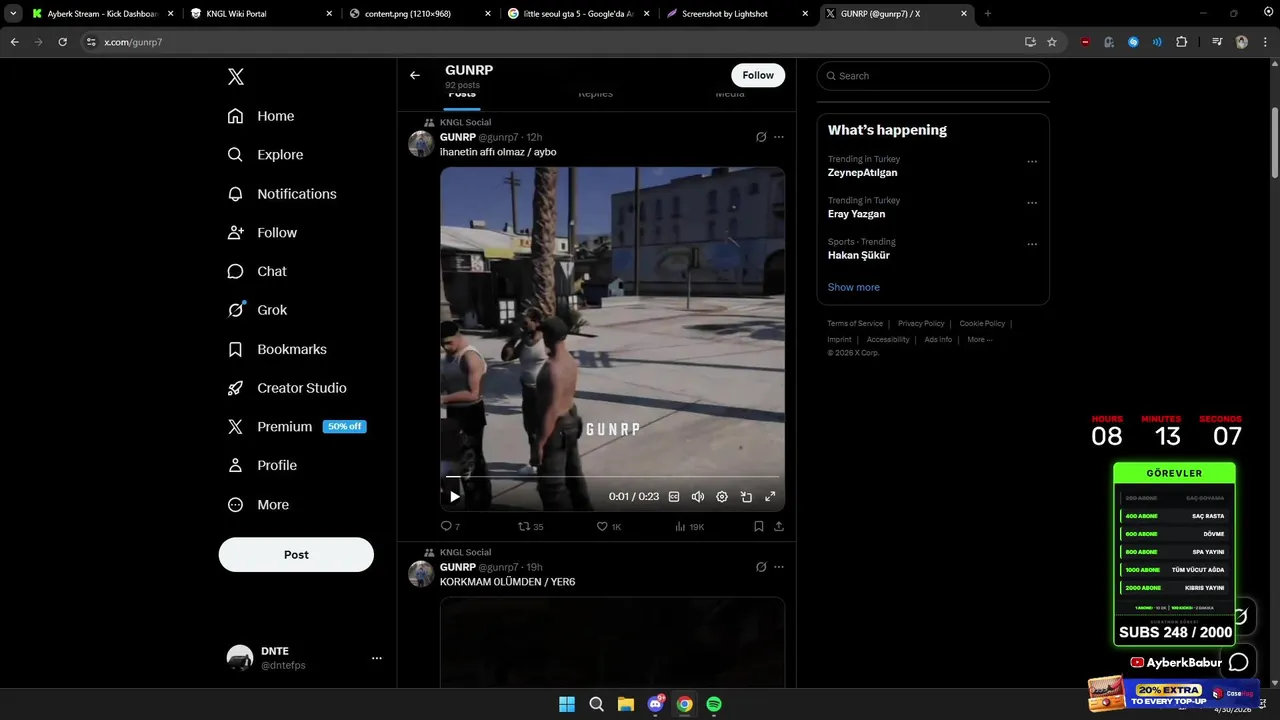Open Shazam extension icon in toolbar

point(1133,42)
